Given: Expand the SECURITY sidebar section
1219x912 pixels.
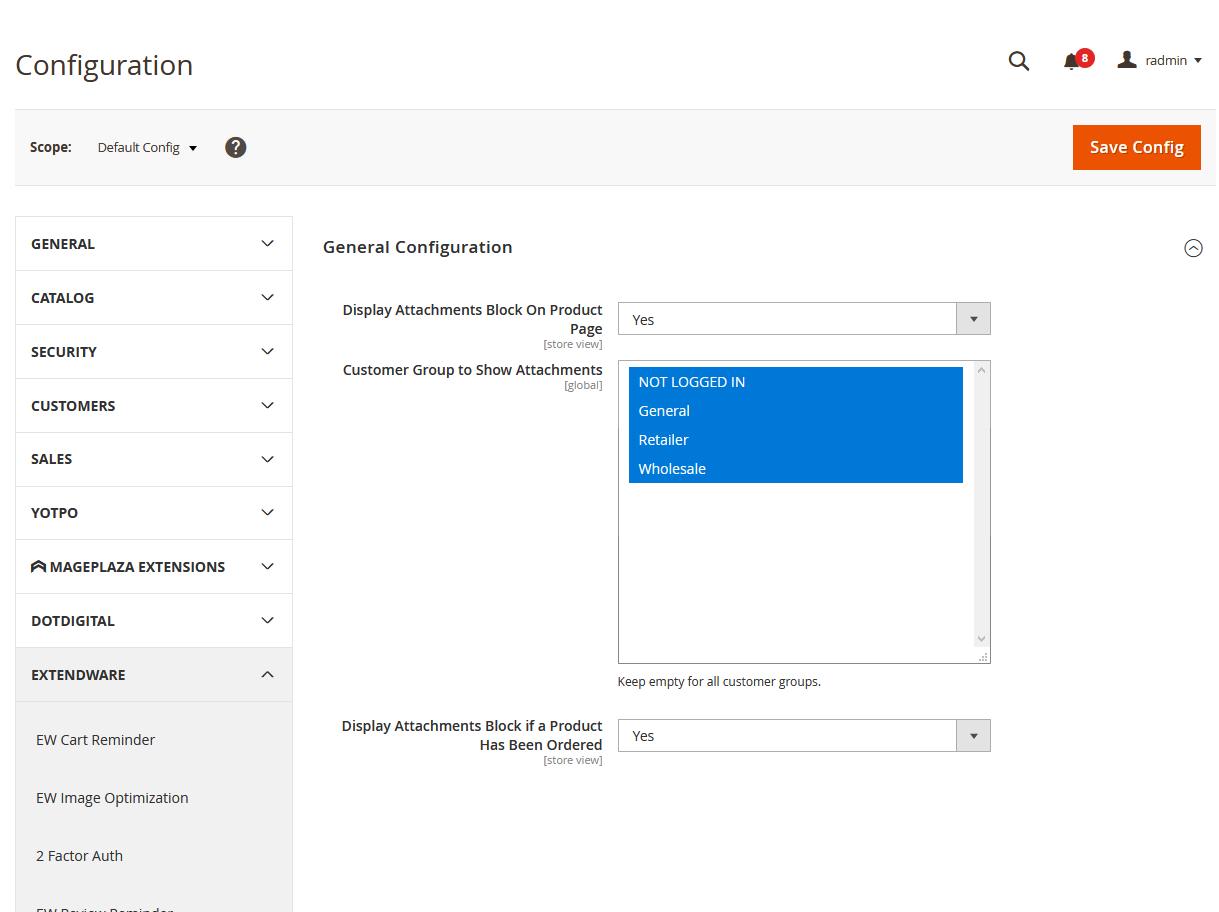Looking at the screenshot, I should coord(154,352).
